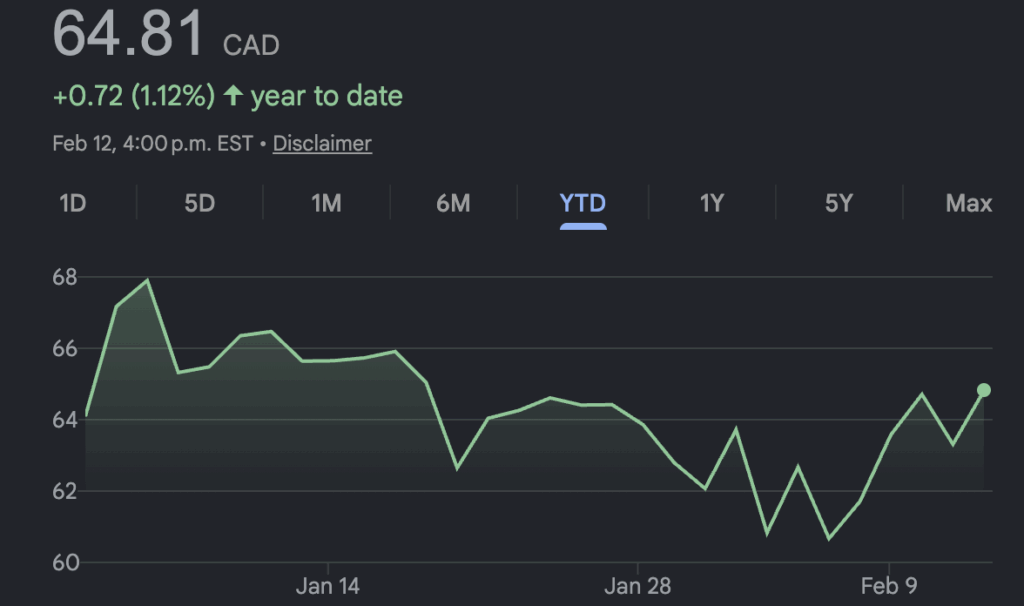Select the 5D chart range
This screenshot has width=1024, height=606.
point(199,204)
